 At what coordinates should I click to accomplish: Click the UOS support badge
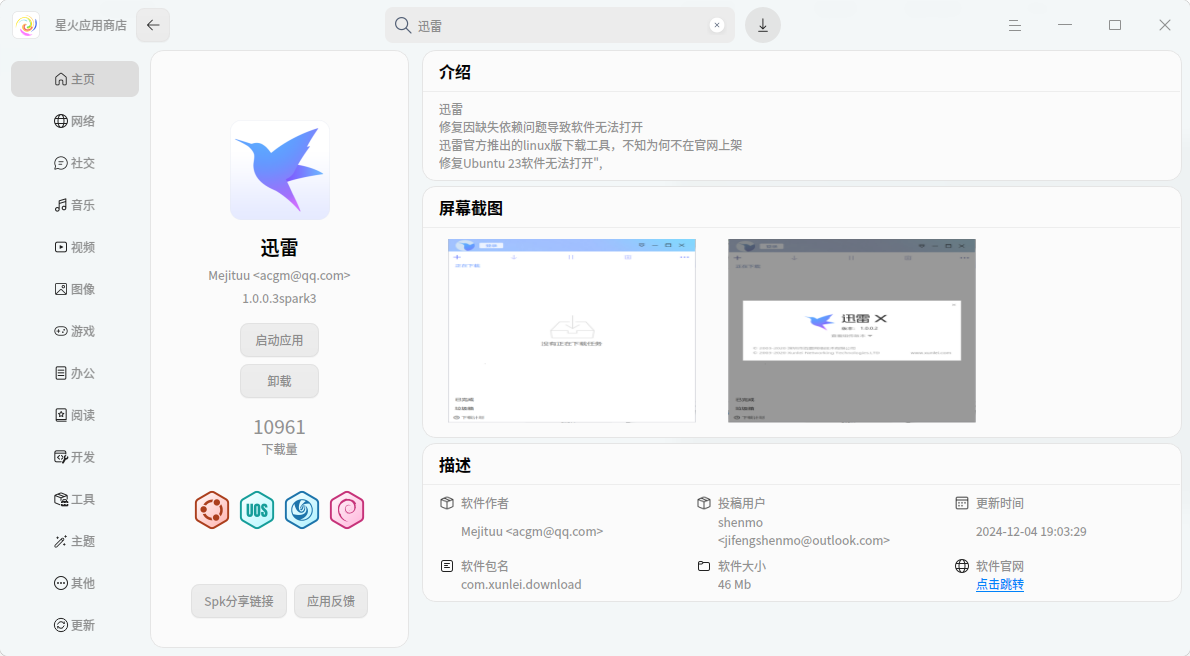click(x=257, y=510)
